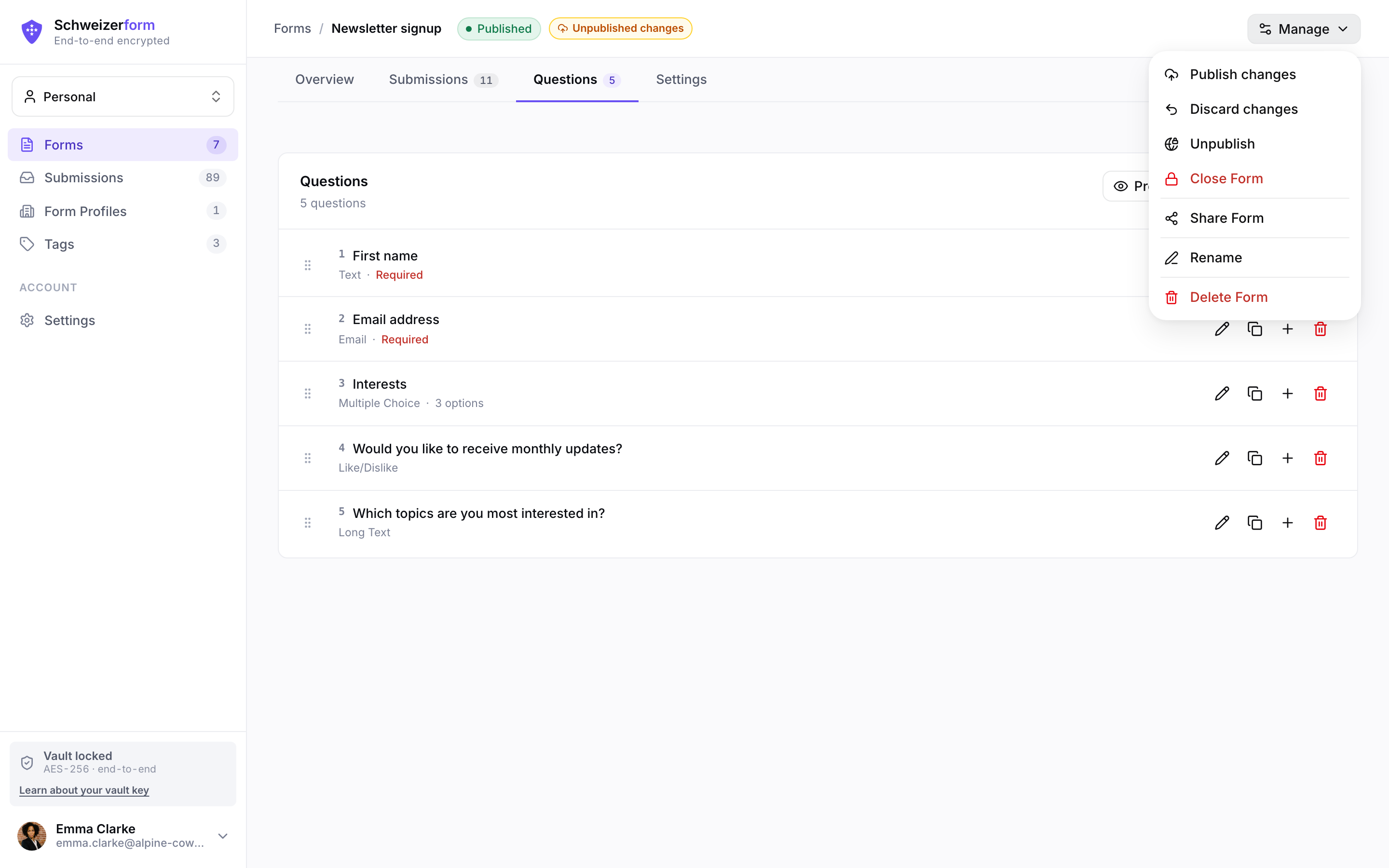1389x868 pixels.
Task: Add a question after topics question
Action: [1287, 522]
